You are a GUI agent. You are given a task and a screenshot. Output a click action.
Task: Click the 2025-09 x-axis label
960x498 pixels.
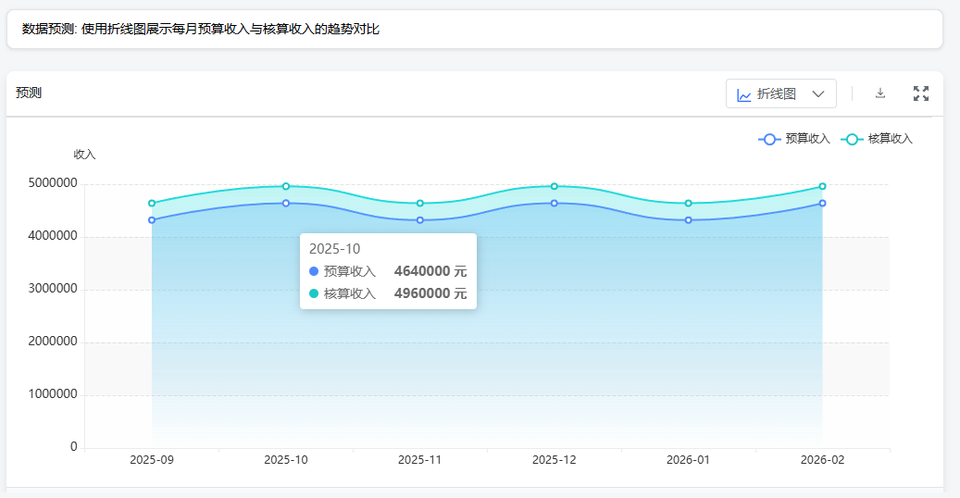(152, 460)
